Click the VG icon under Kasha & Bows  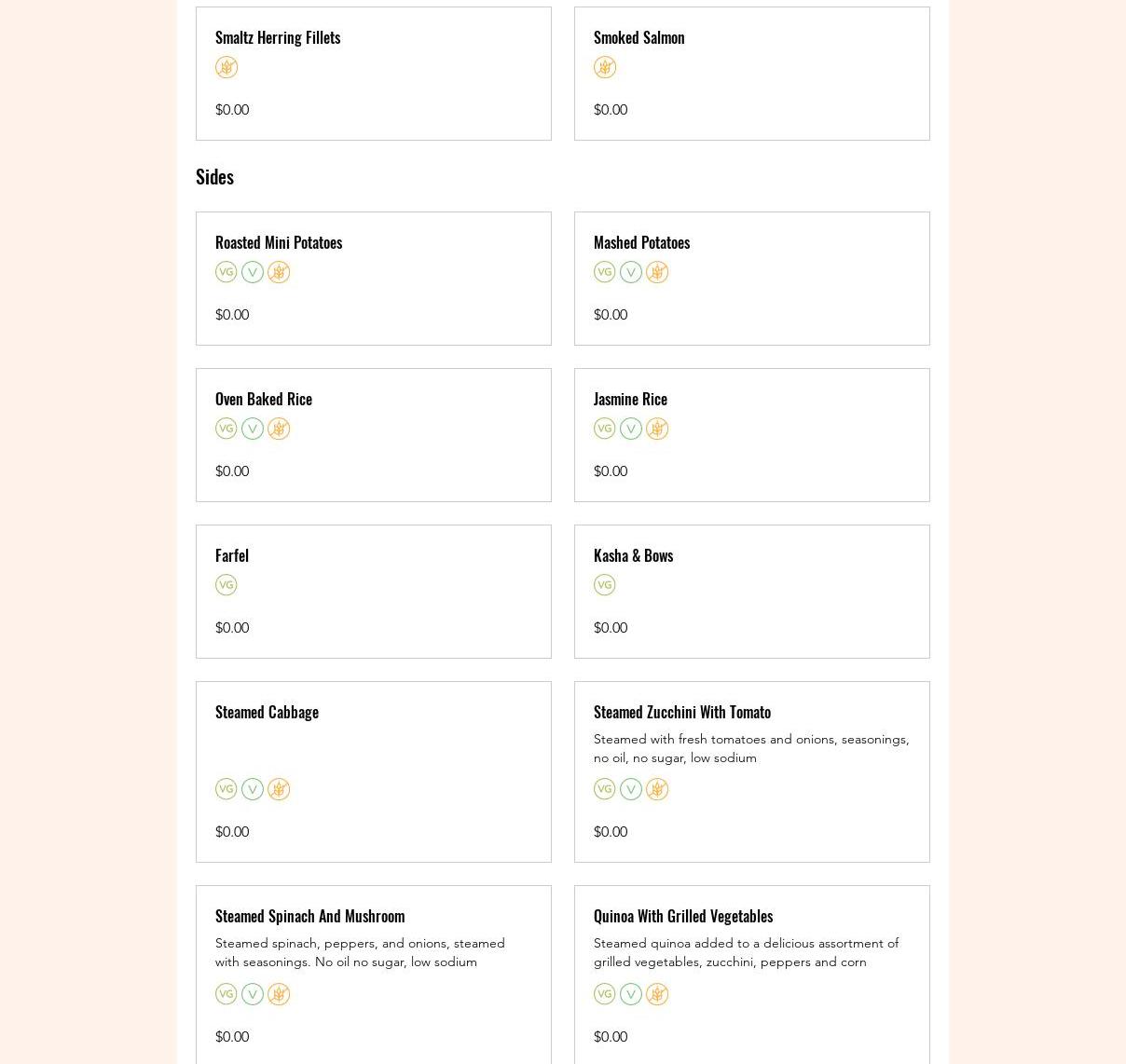tap(605, 585)
